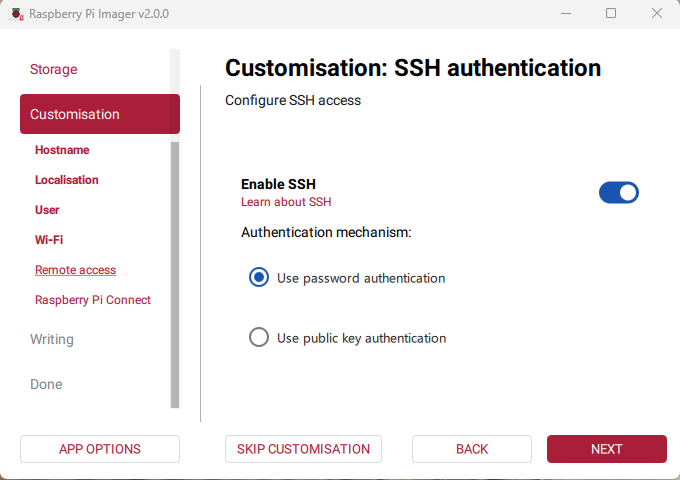Viewport: 680px width, 480px height.
Task: Toggle the Enable SSH switch
Action: [x=618, y=192]
